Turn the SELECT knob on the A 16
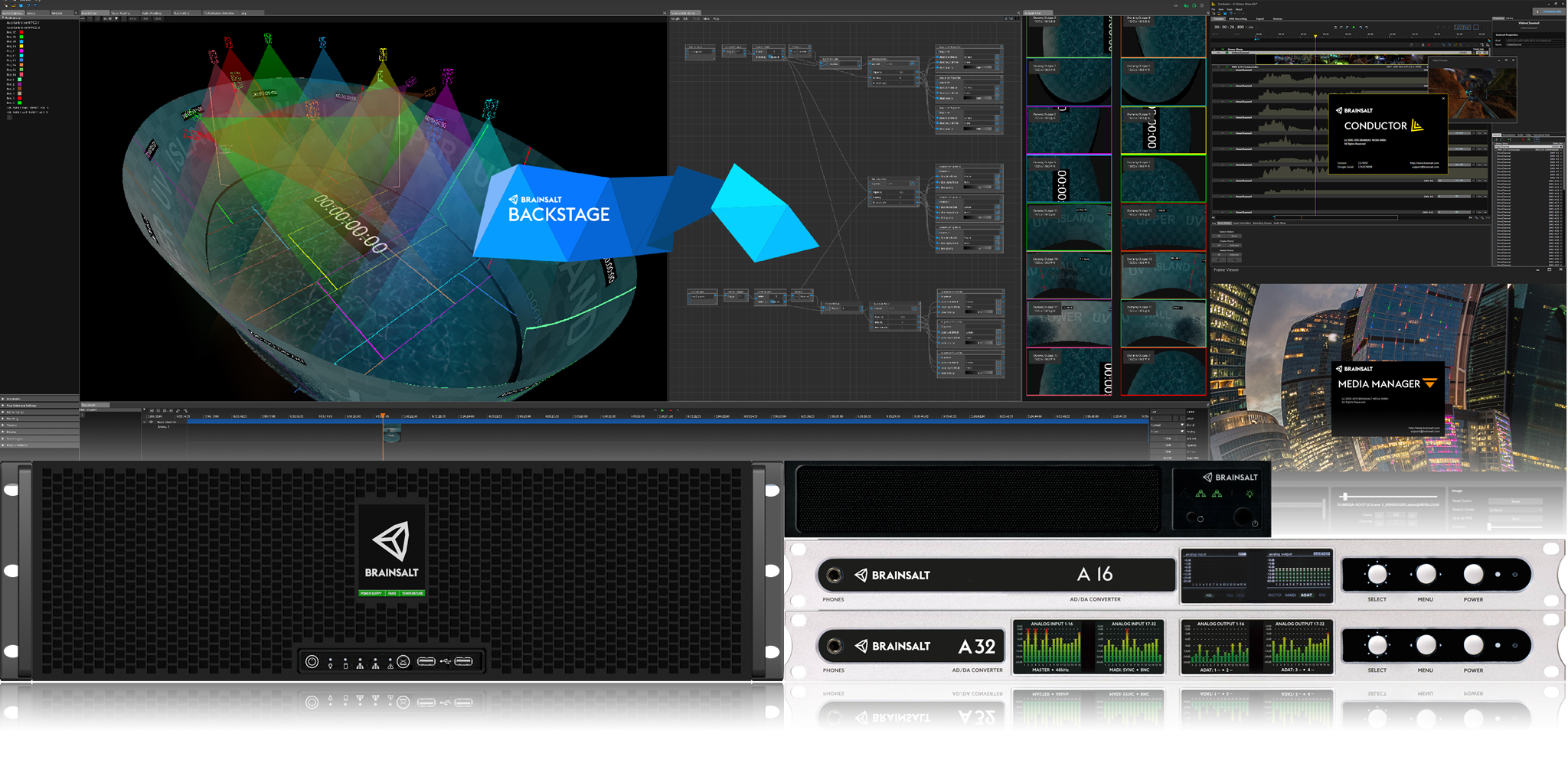Image resolution: width=1568 pixels, height=763 pixels. (x=1377, y=574)
